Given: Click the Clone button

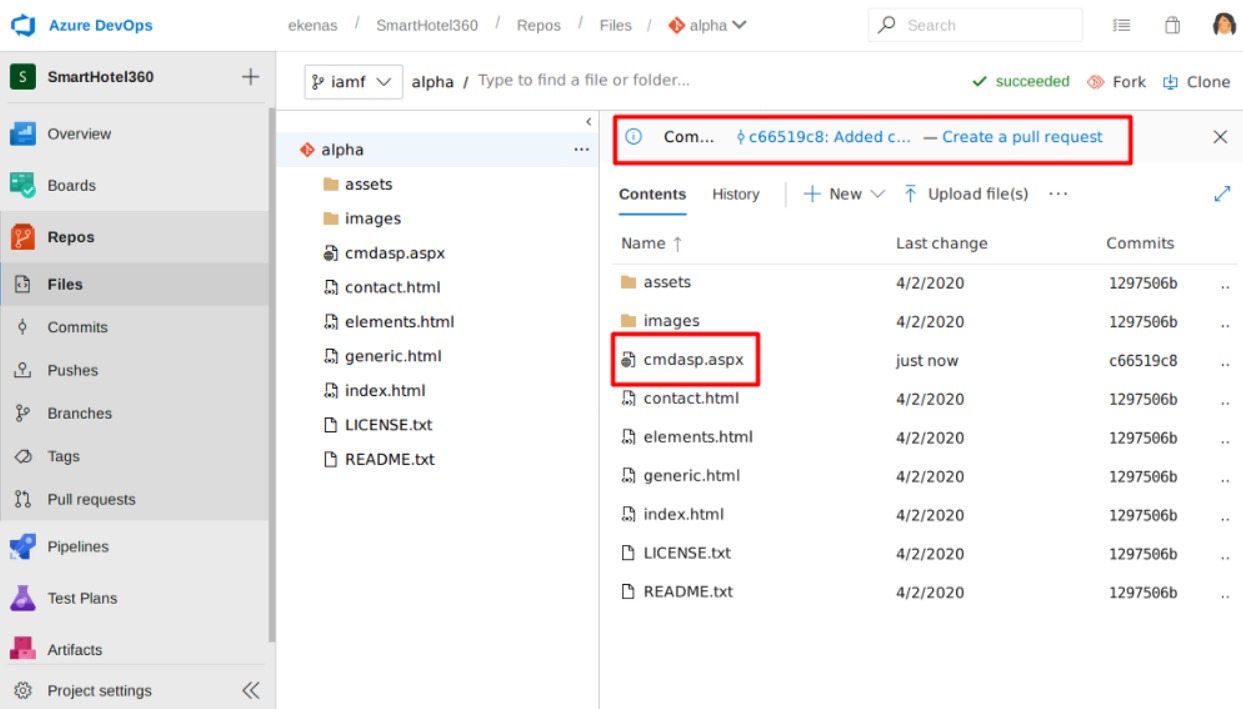Looking at the screenshot, I should [x=1196, y=82].
